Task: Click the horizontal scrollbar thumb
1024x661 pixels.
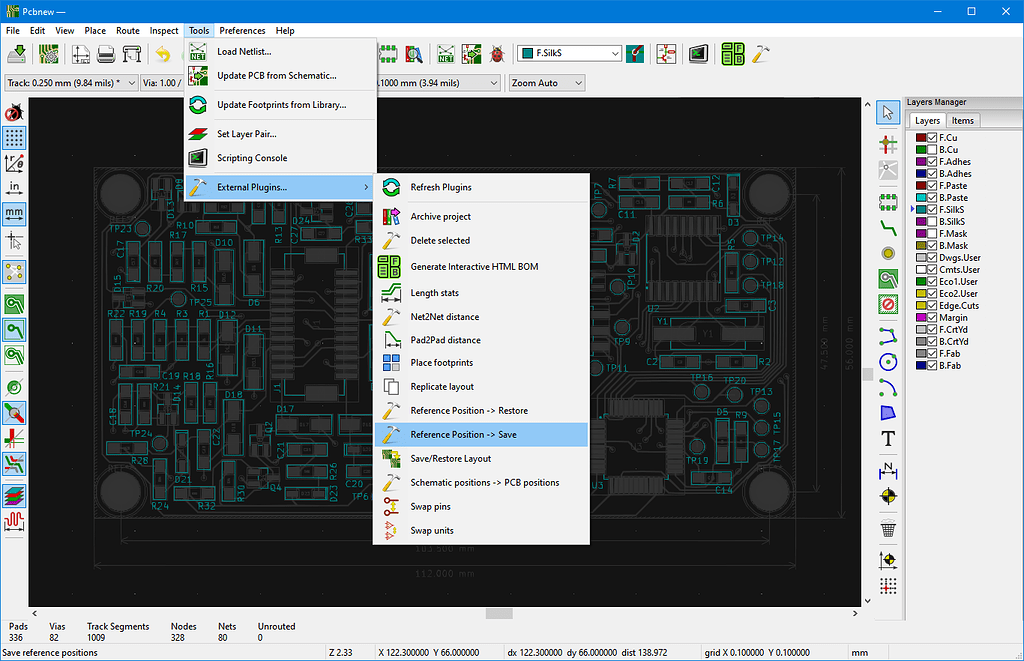Action: (499, 613)
